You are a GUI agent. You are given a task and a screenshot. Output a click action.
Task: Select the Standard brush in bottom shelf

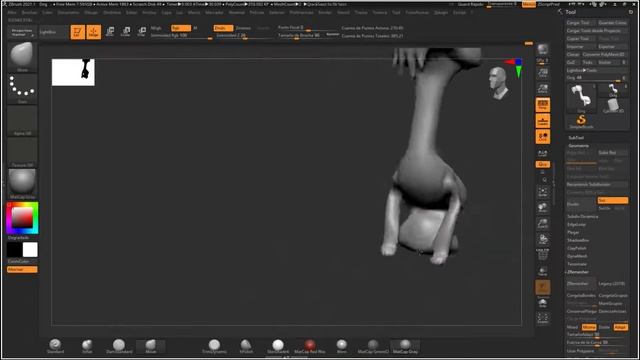55,346
